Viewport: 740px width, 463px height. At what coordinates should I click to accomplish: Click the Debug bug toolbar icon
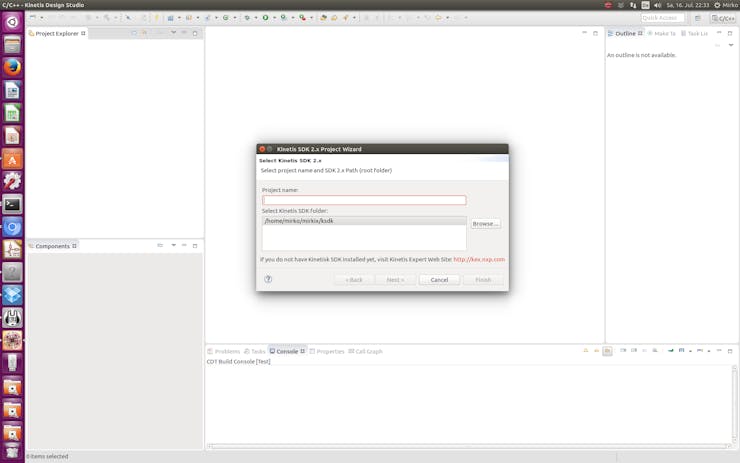(247, 17)
